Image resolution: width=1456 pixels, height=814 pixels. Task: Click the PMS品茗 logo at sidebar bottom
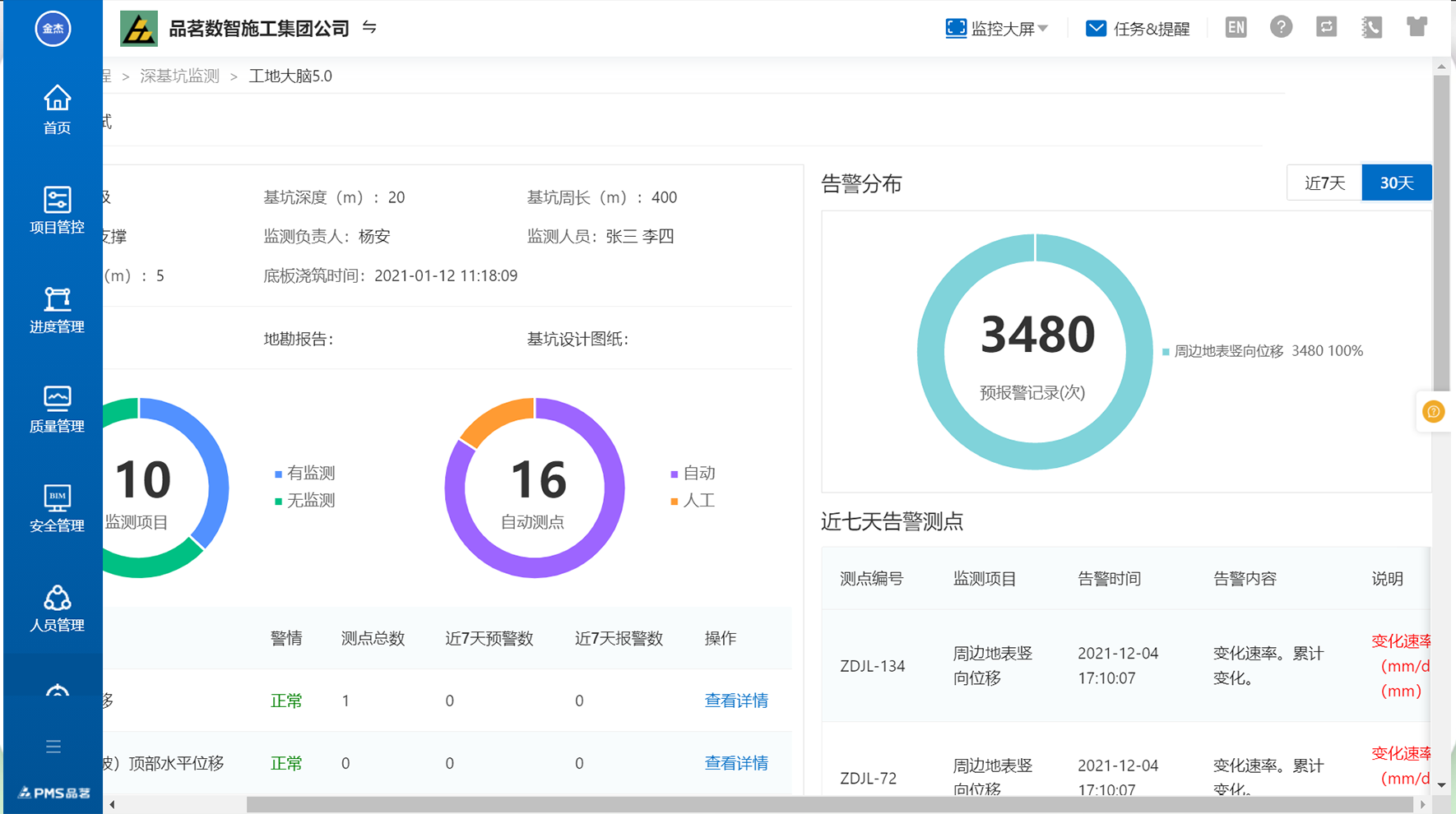pos(54,793)
